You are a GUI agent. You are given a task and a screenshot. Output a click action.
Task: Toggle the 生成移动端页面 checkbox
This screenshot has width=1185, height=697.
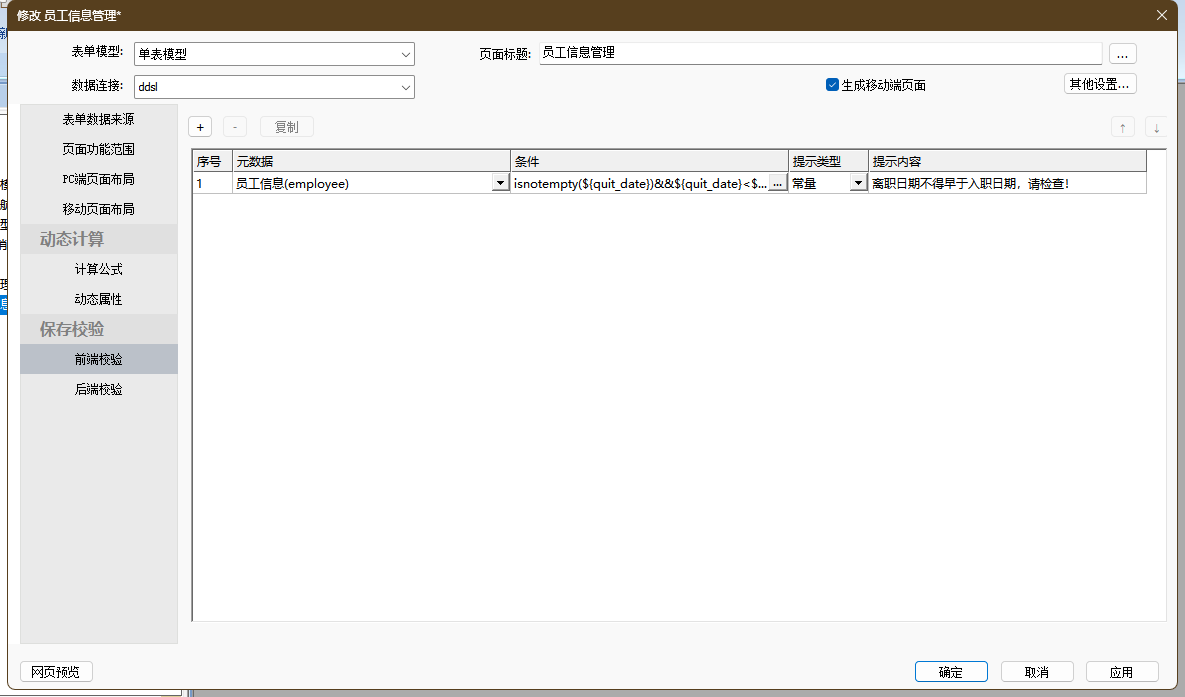tap(832, 85)
